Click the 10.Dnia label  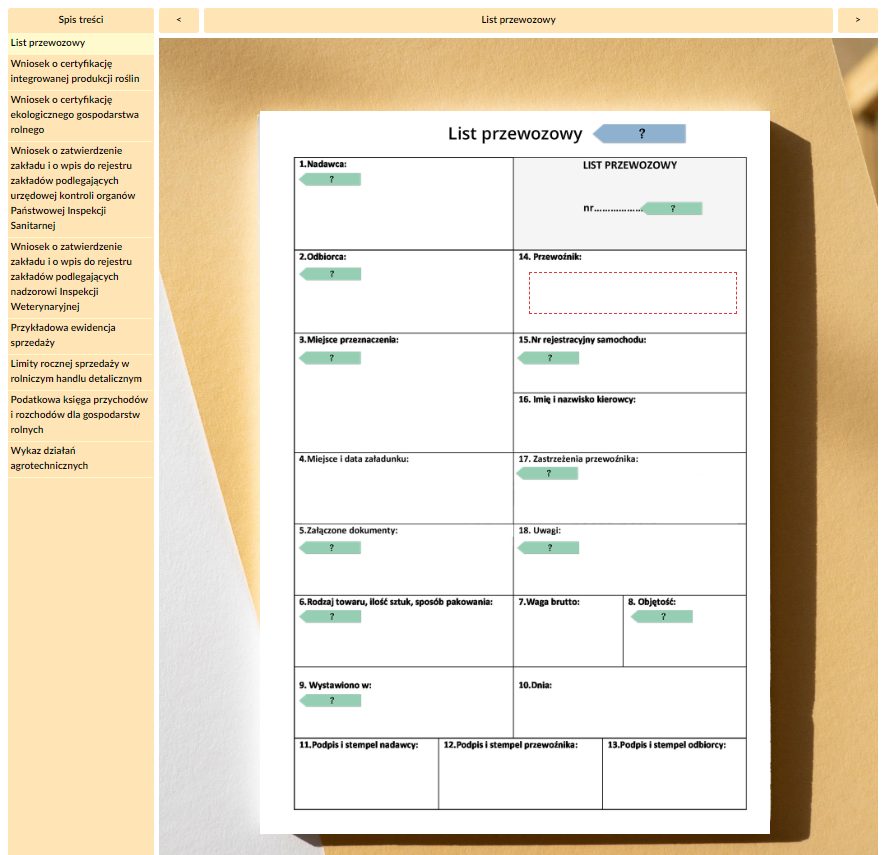coord(535,685)
